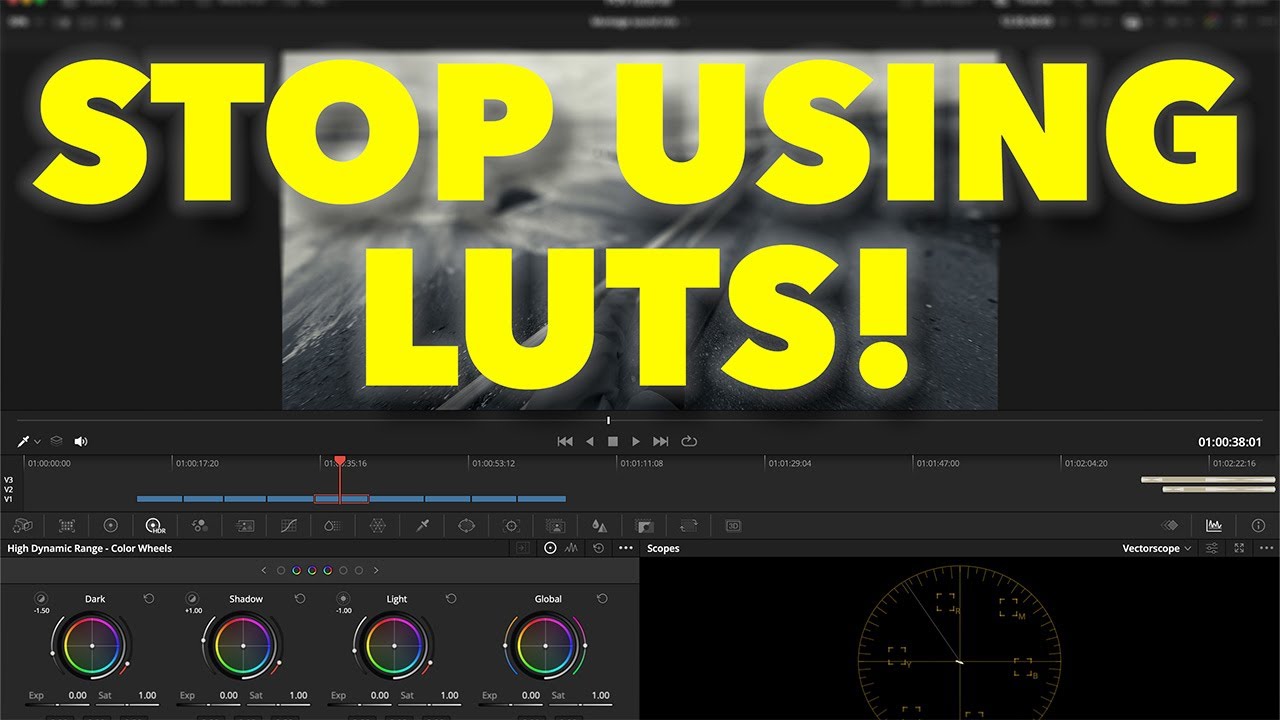Open the Blur palette
Image resolution: width=1280 pixels, height=720 pixels.
tap(599, 525)
